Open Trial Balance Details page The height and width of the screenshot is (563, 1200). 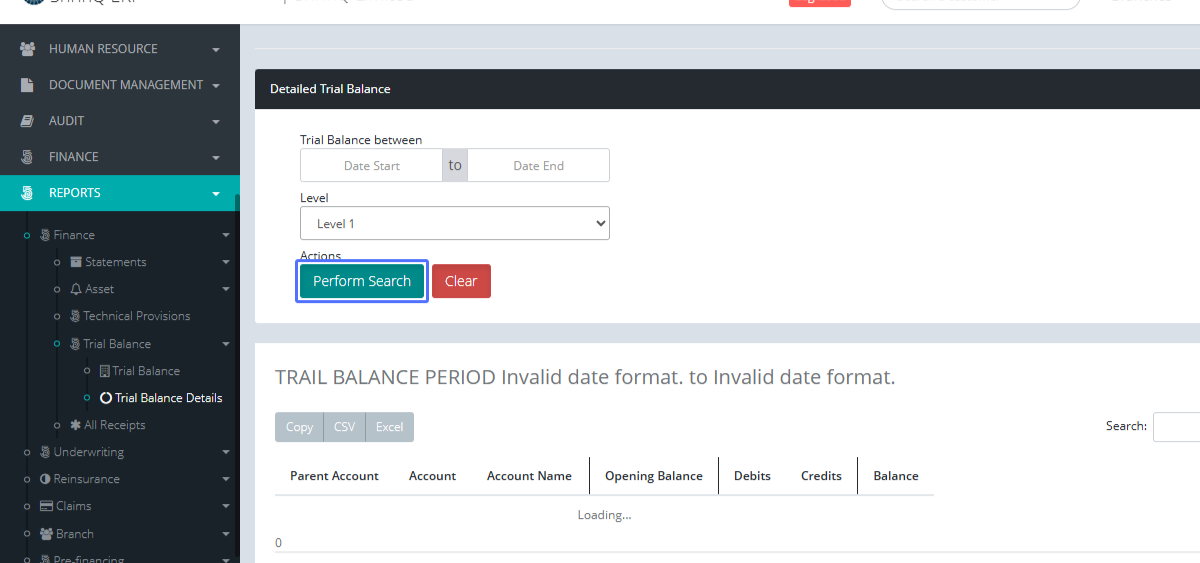click(168, 398)
